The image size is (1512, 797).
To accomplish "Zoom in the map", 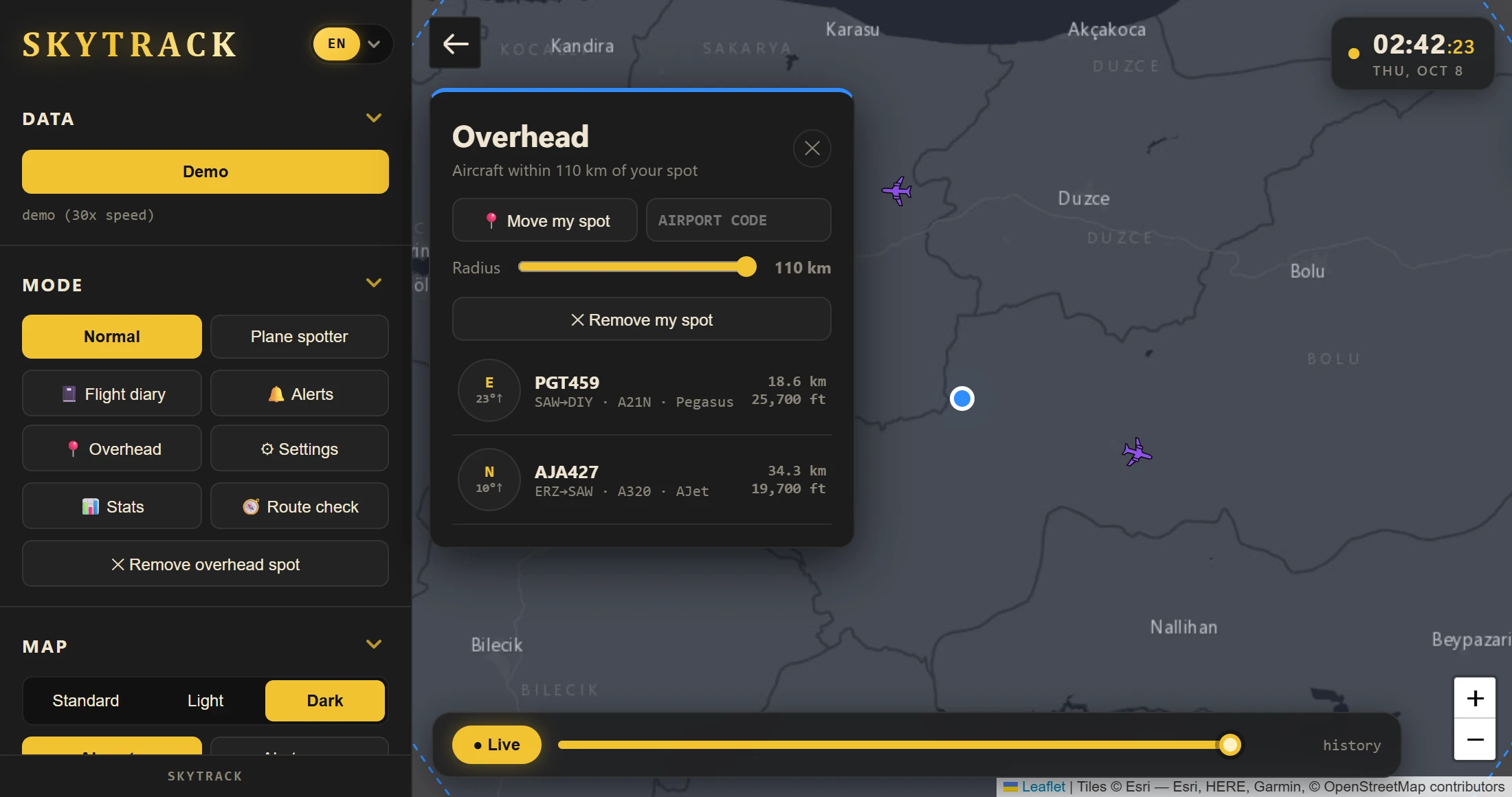I will 1475,699.
